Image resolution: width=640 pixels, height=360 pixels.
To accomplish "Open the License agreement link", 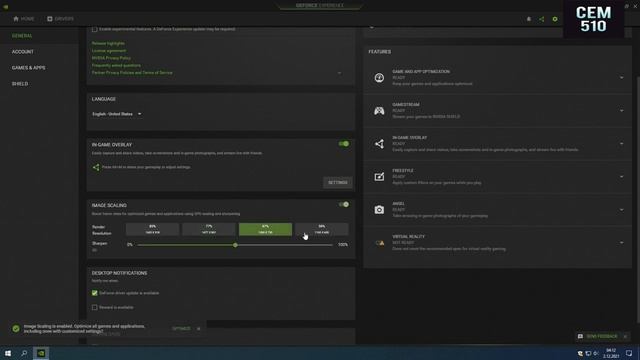I will pyautogui.click(x=109, y=51).
